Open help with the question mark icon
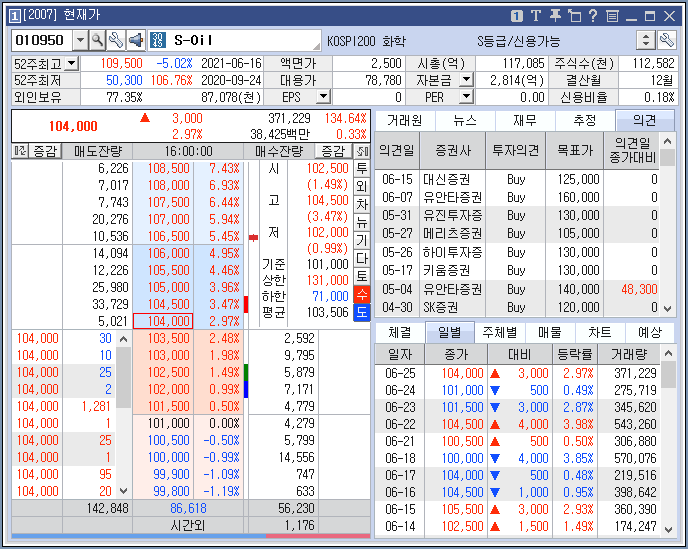688x549 pixels. 593,16
